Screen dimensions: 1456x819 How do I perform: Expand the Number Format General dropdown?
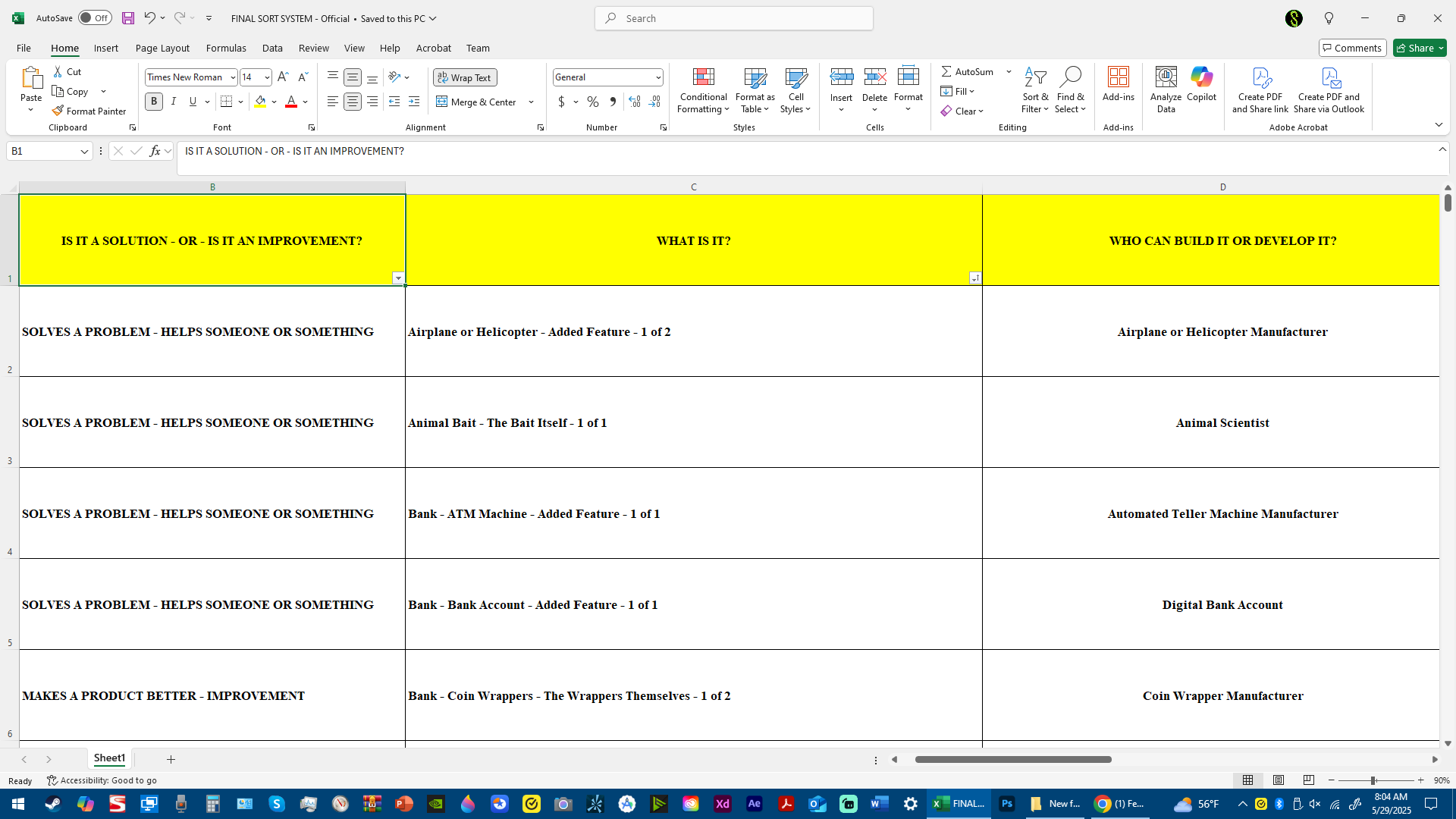point(657,77)
